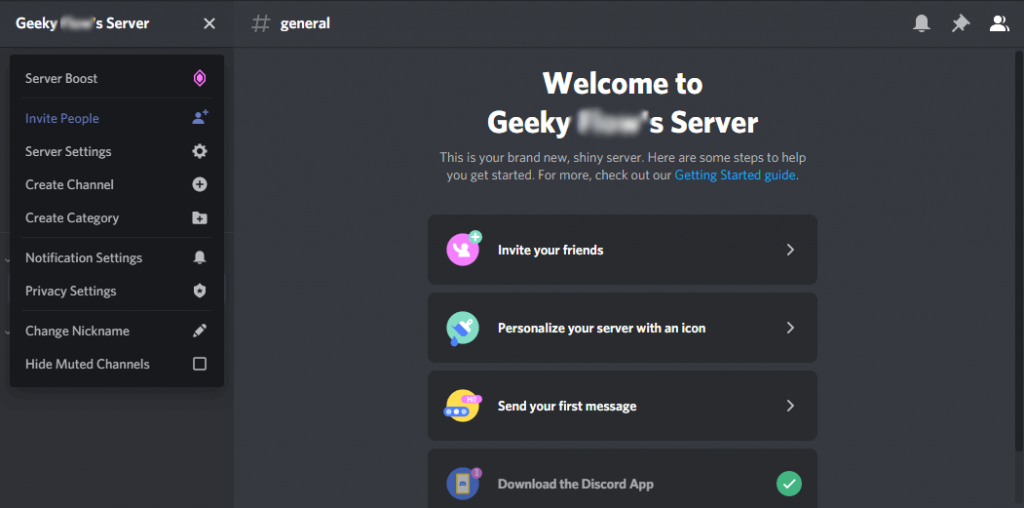1024x508 pixels.
Task: Choose Invite People from the menu
Action: click(x=116, y=118)
